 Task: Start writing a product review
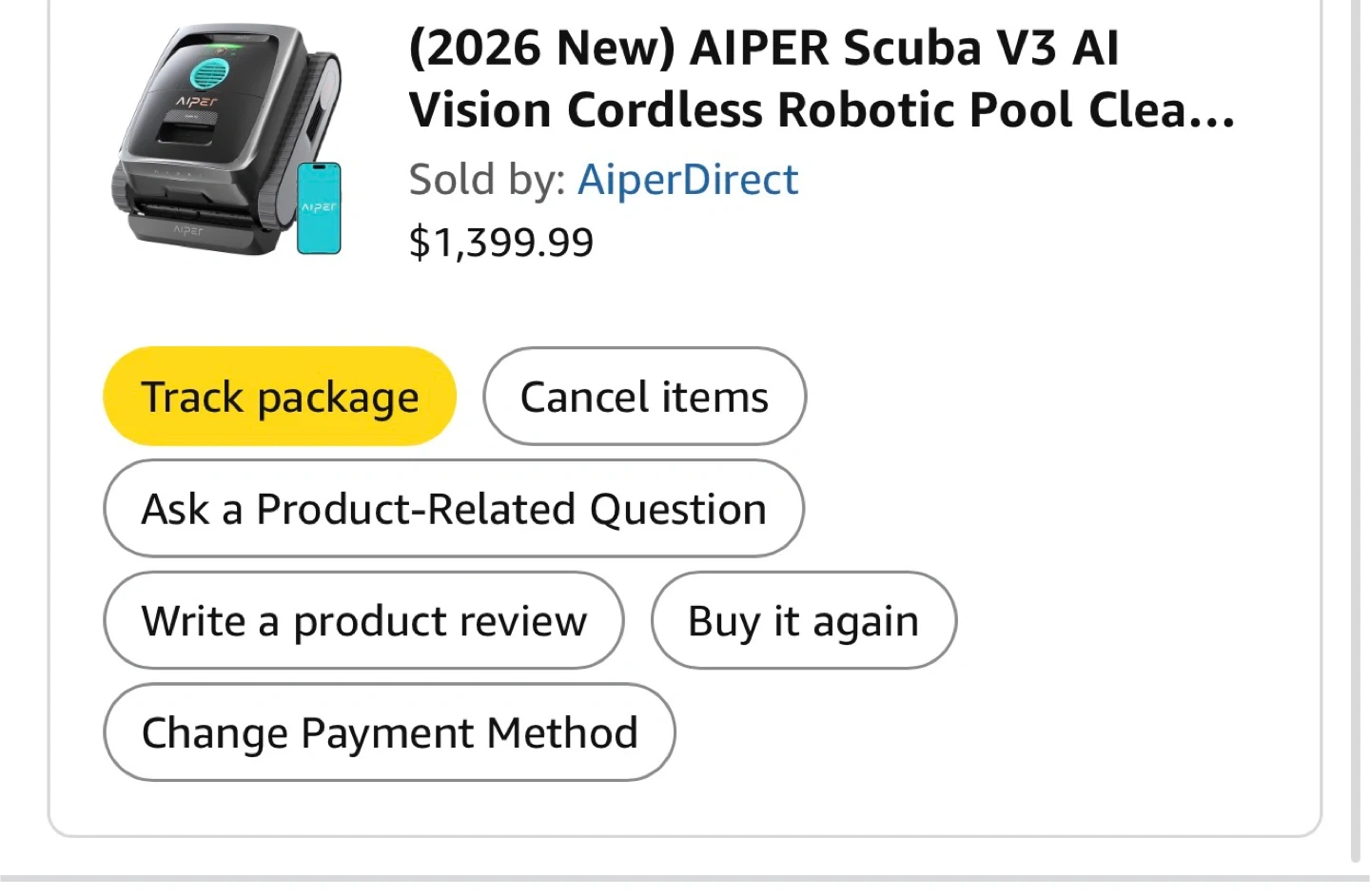point(363,621)
